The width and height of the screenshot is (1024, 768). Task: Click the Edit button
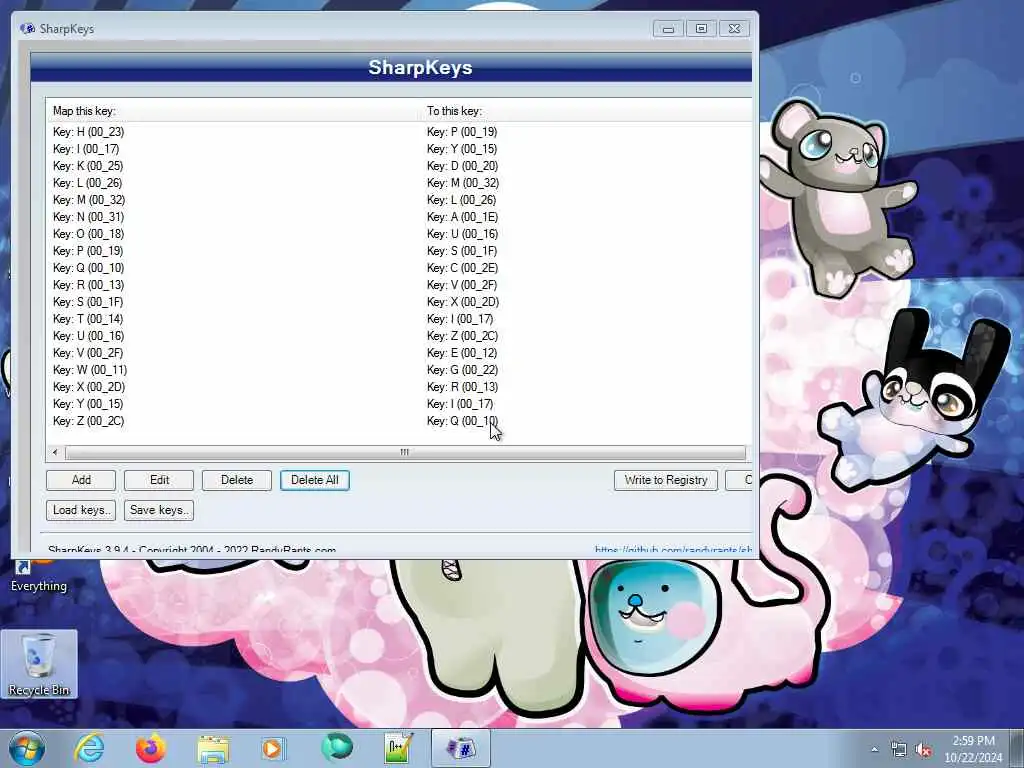pos(159,480)
